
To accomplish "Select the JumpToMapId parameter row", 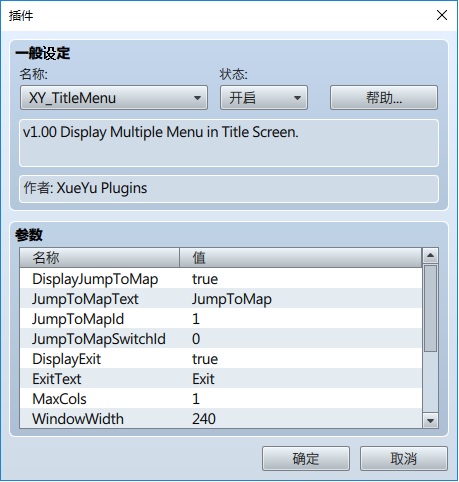I will coord(221,319).
